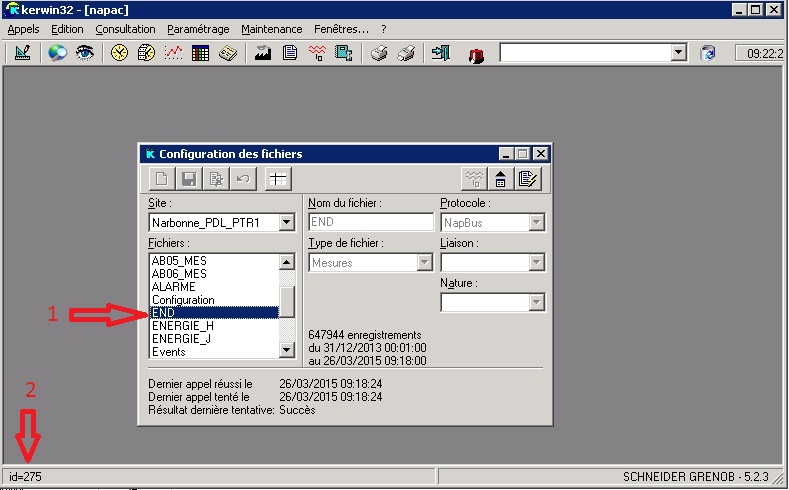Click the Nom du fichier text field
The height and width of the screenshot is (490, 789).
point(370,222)
